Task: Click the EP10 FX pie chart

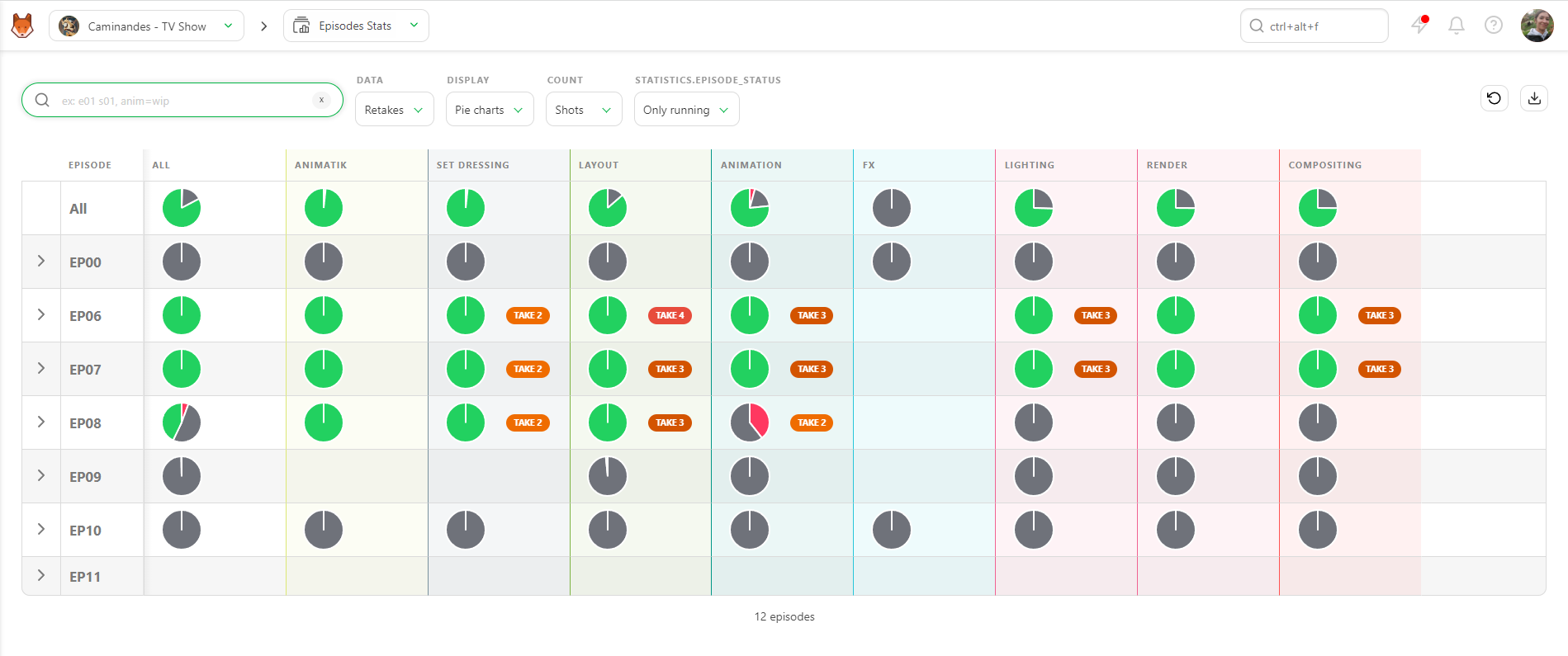Action: click(x=892, y=530)
